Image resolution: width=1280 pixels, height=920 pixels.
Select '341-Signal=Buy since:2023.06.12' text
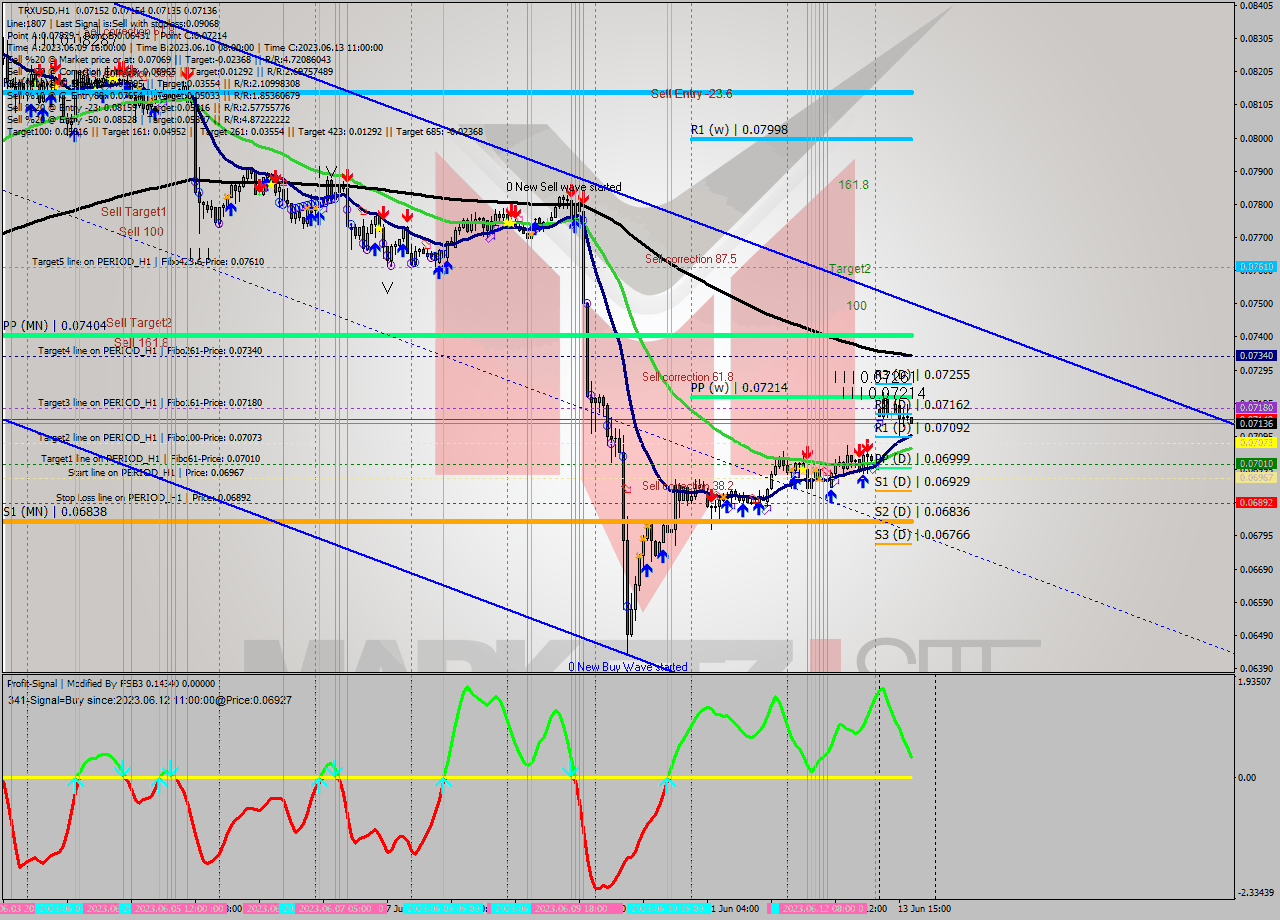[x=149, y=700]
